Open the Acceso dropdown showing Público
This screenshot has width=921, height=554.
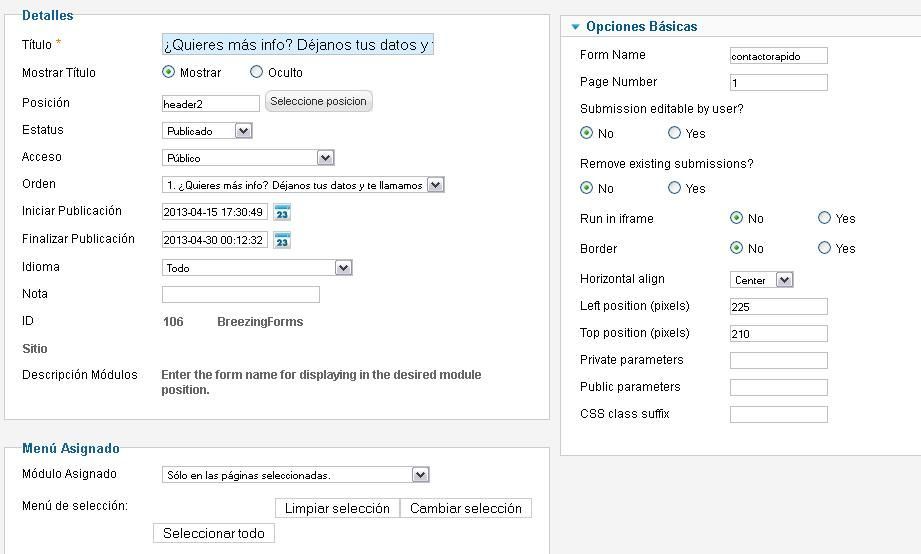click(x=248, y=157)
